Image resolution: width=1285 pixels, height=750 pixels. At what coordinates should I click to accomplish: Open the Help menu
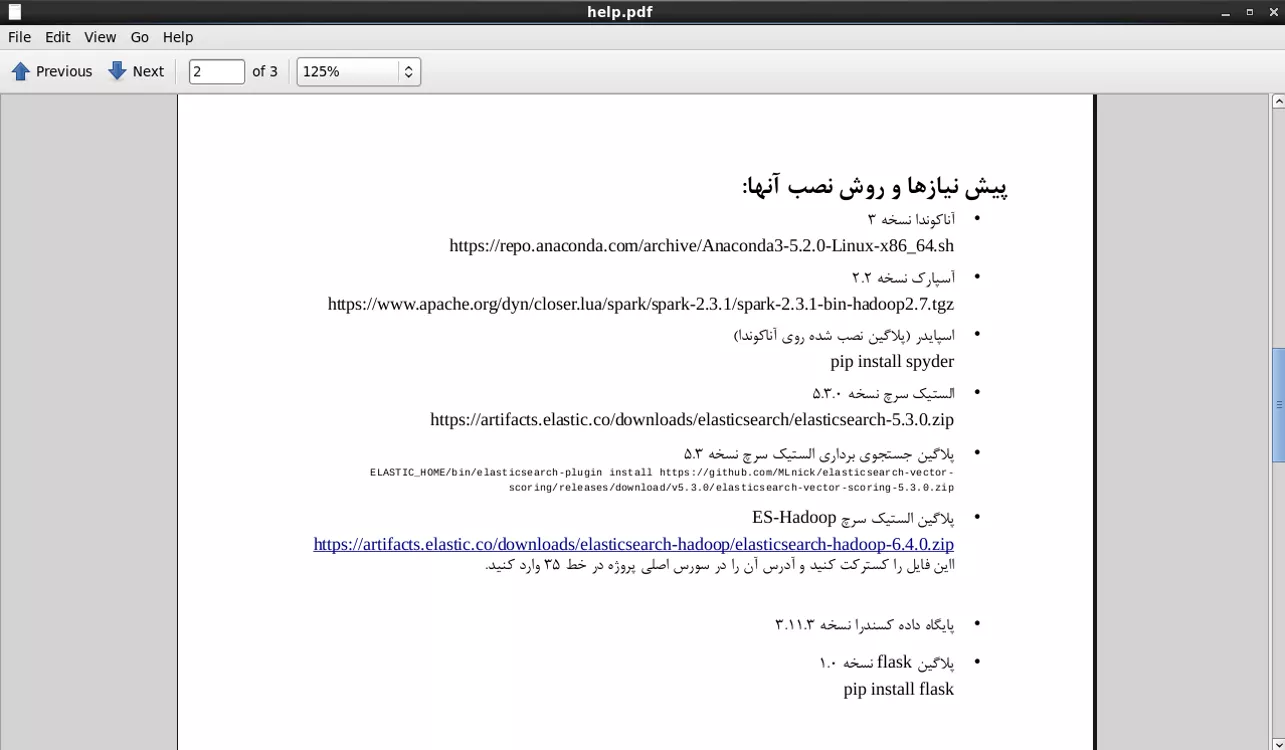178,37
